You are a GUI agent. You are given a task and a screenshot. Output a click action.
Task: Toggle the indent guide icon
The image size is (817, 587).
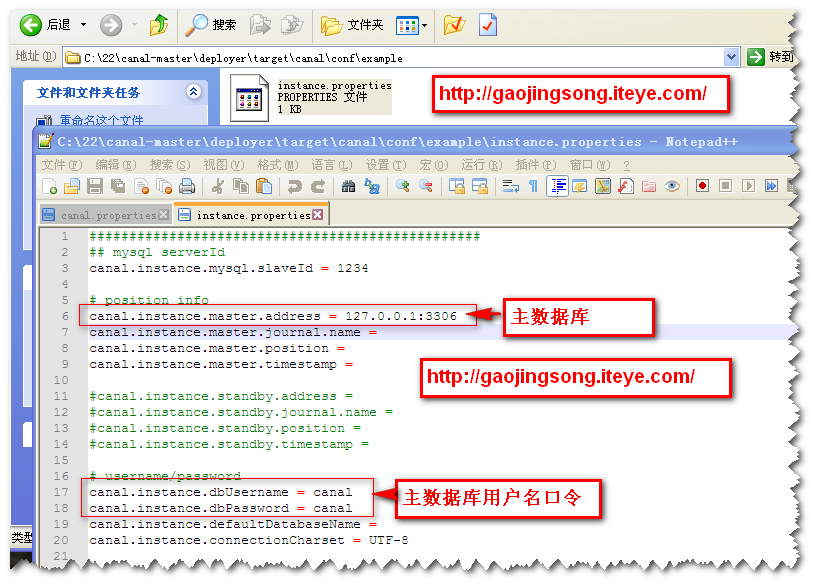tap(557, 186)
